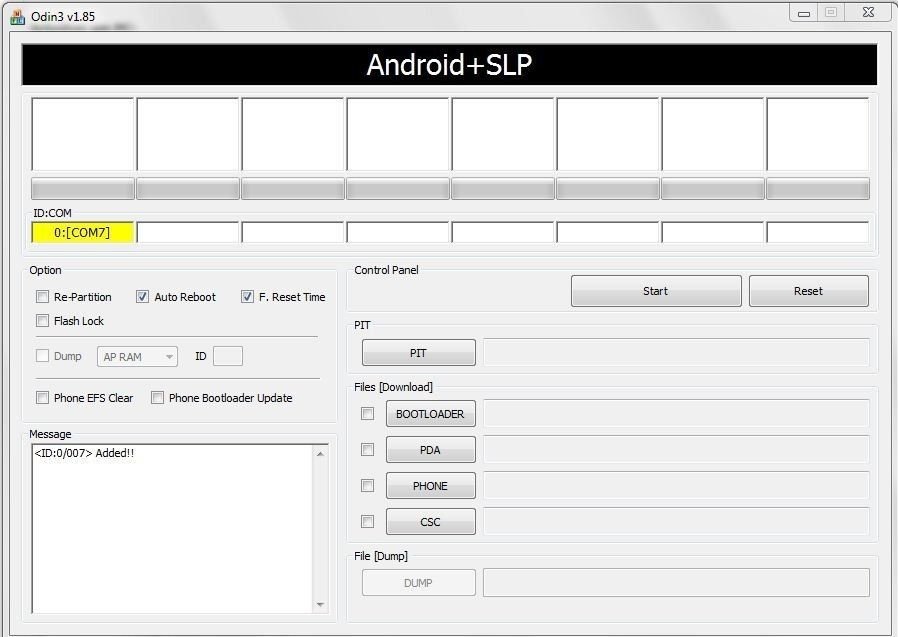Click the Message log up scroll arrow
898x637 pixels.
pyautogui.click(x=320, y=454)
